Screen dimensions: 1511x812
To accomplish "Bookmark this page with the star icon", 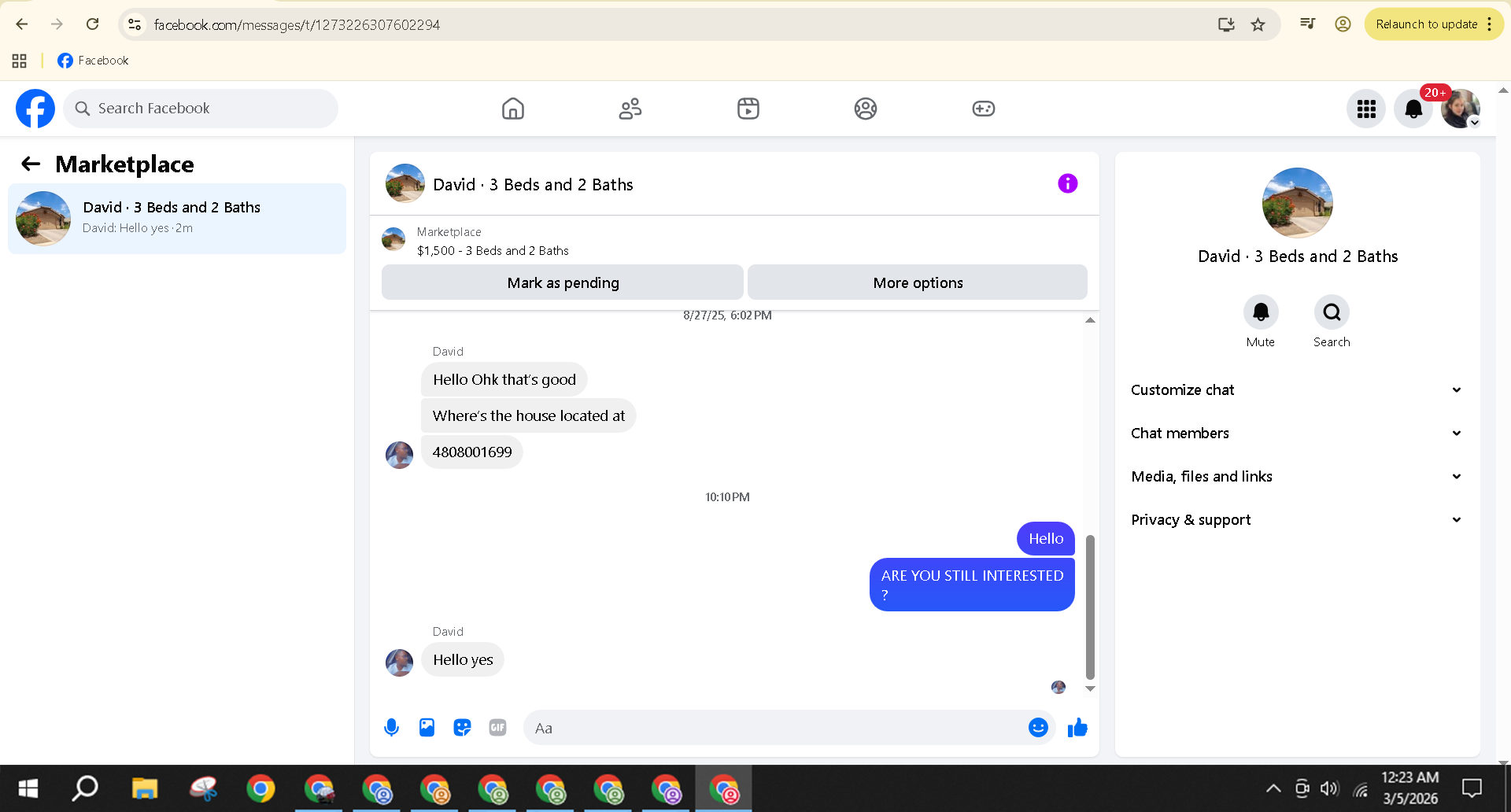I will 1258,24.
